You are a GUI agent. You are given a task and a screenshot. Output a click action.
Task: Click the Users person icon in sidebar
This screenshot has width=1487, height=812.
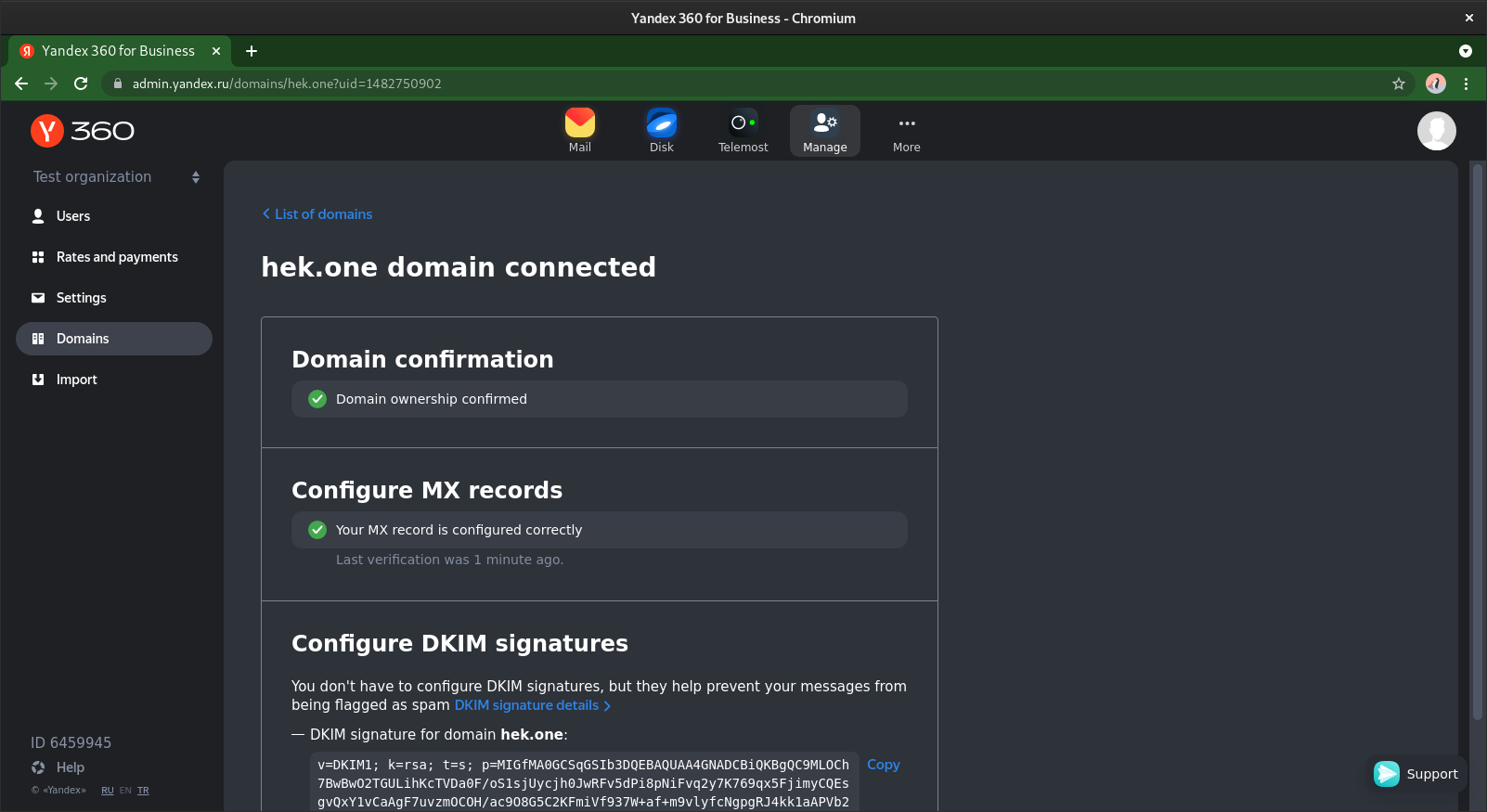pos(38,216)
